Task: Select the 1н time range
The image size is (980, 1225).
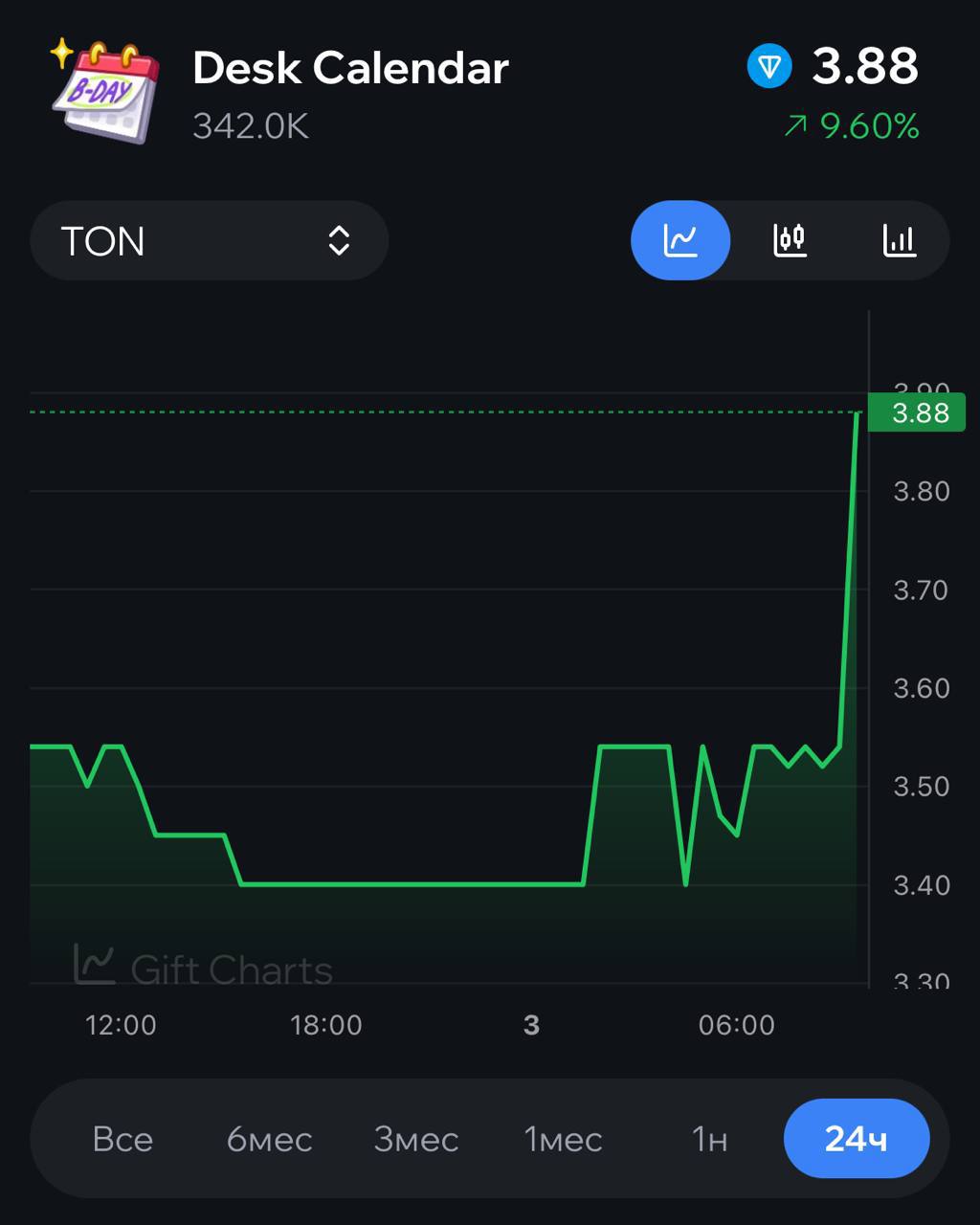Action: pyautogui.click(x=709, y=1139)
